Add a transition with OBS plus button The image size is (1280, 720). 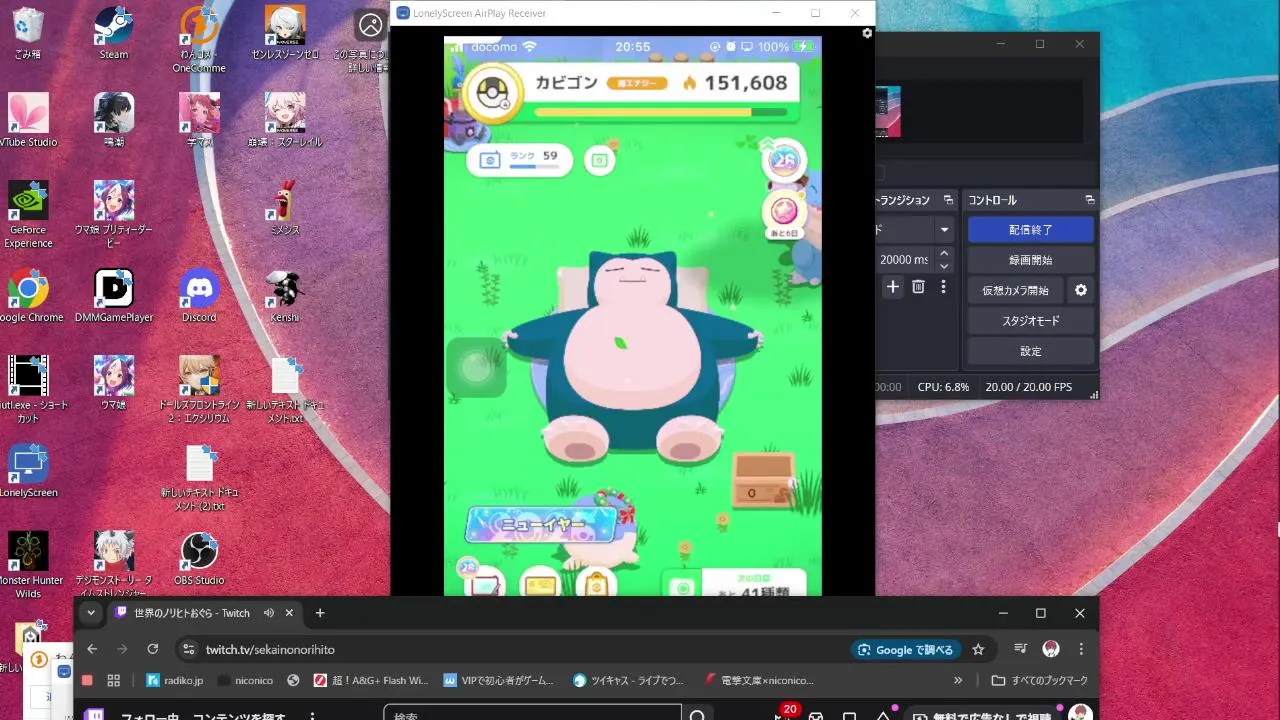[893, 287]
